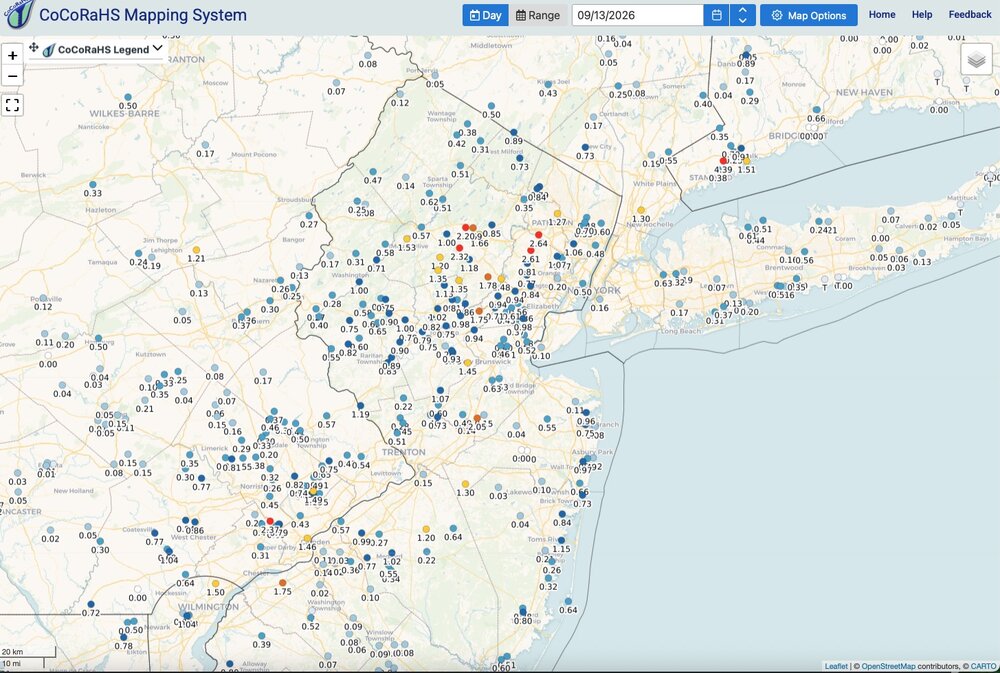Open the Feedback link
Screen dimensions: 1000x673
(x=969, y=15)
